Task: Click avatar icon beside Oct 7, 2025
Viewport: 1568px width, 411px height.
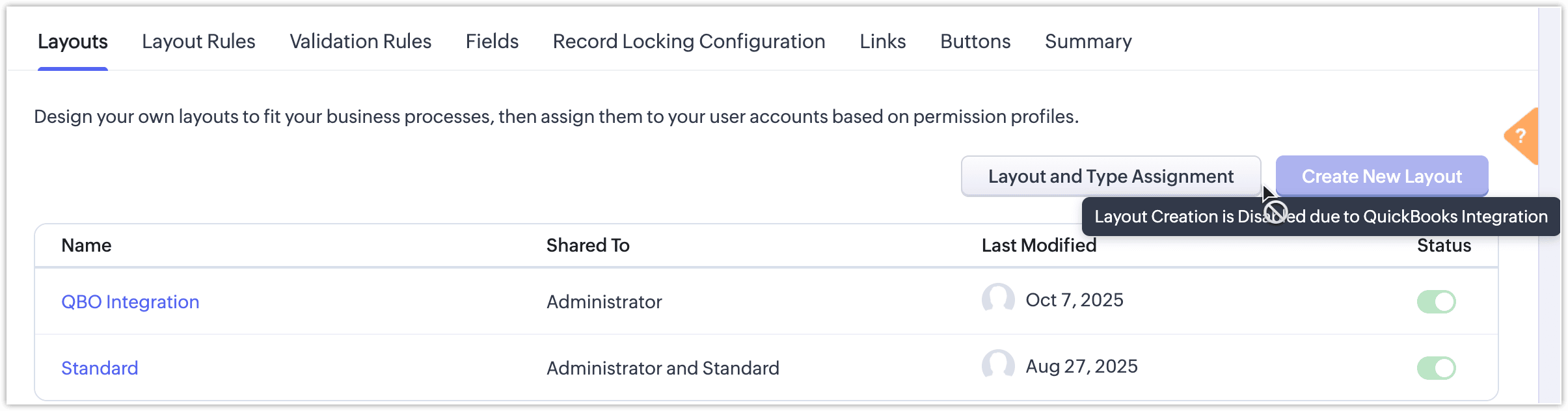Action: [998, 300]
